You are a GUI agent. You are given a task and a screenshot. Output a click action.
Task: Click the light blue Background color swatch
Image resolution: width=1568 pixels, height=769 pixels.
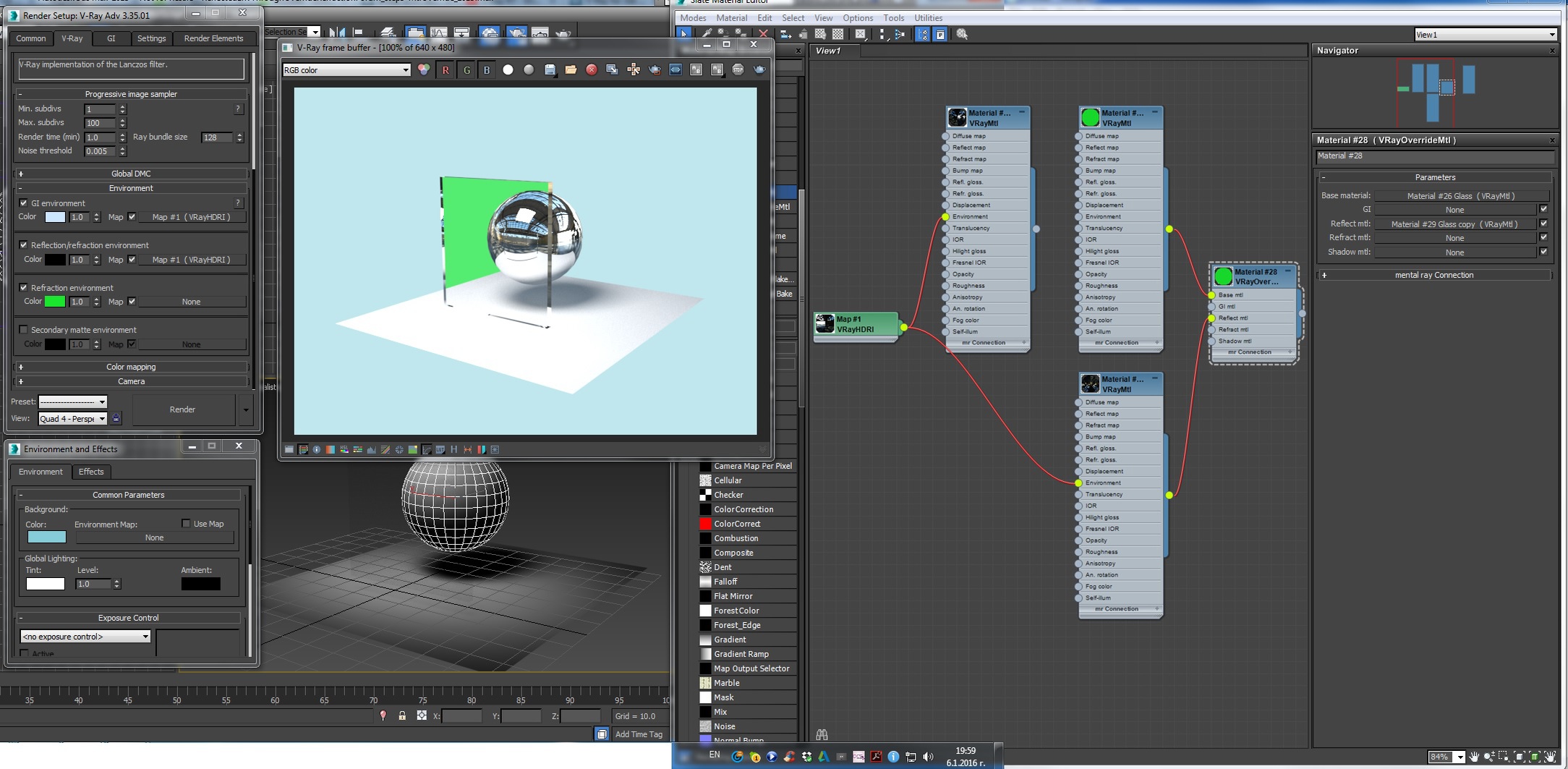(x=47, y=537)
